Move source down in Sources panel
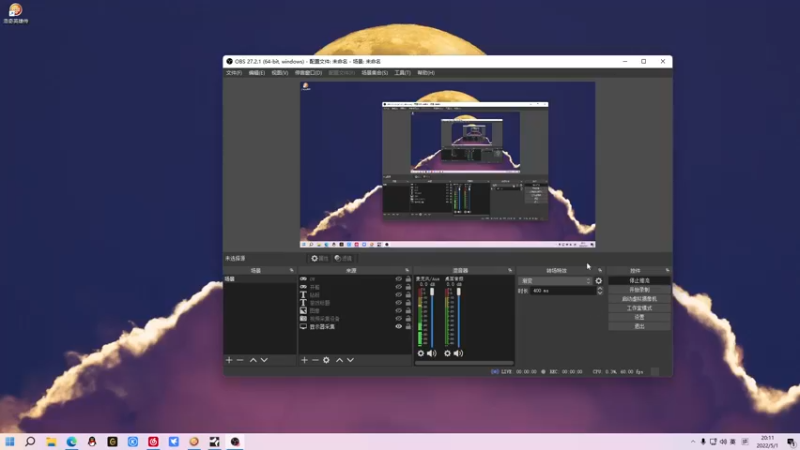 (351, 360)
